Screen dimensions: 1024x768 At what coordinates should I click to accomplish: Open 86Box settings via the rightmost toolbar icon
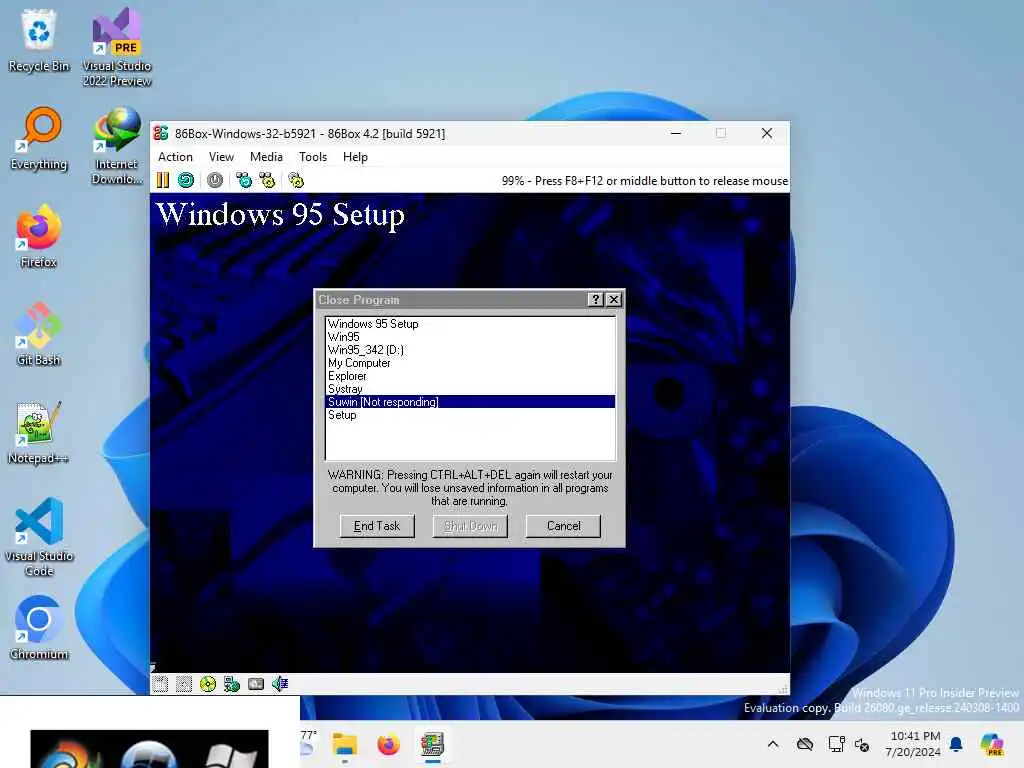point(296,180)
